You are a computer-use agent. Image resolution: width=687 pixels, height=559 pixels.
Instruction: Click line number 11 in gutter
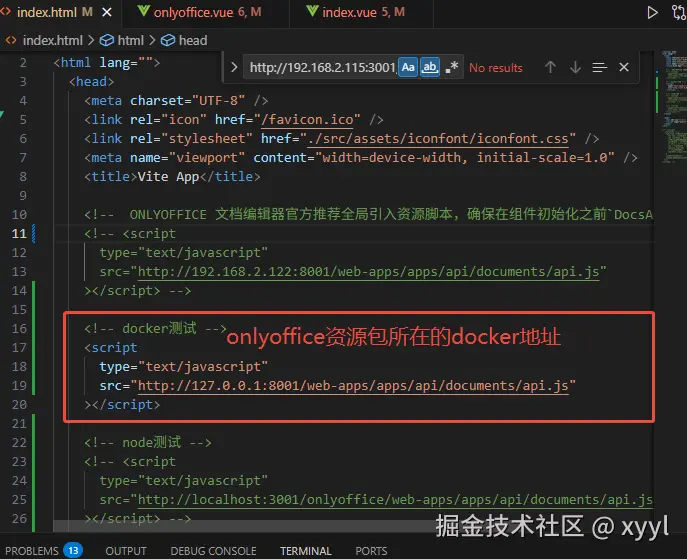pos(19,234)
